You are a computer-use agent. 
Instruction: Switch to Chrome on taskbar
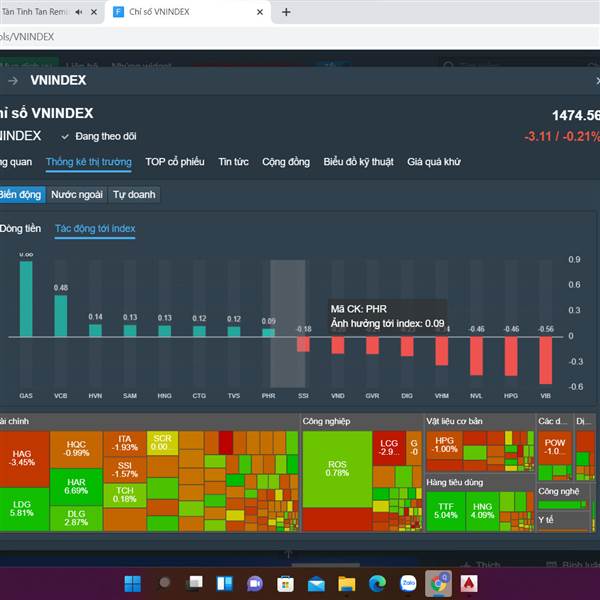pyautogui.click(x=439, y=583)
